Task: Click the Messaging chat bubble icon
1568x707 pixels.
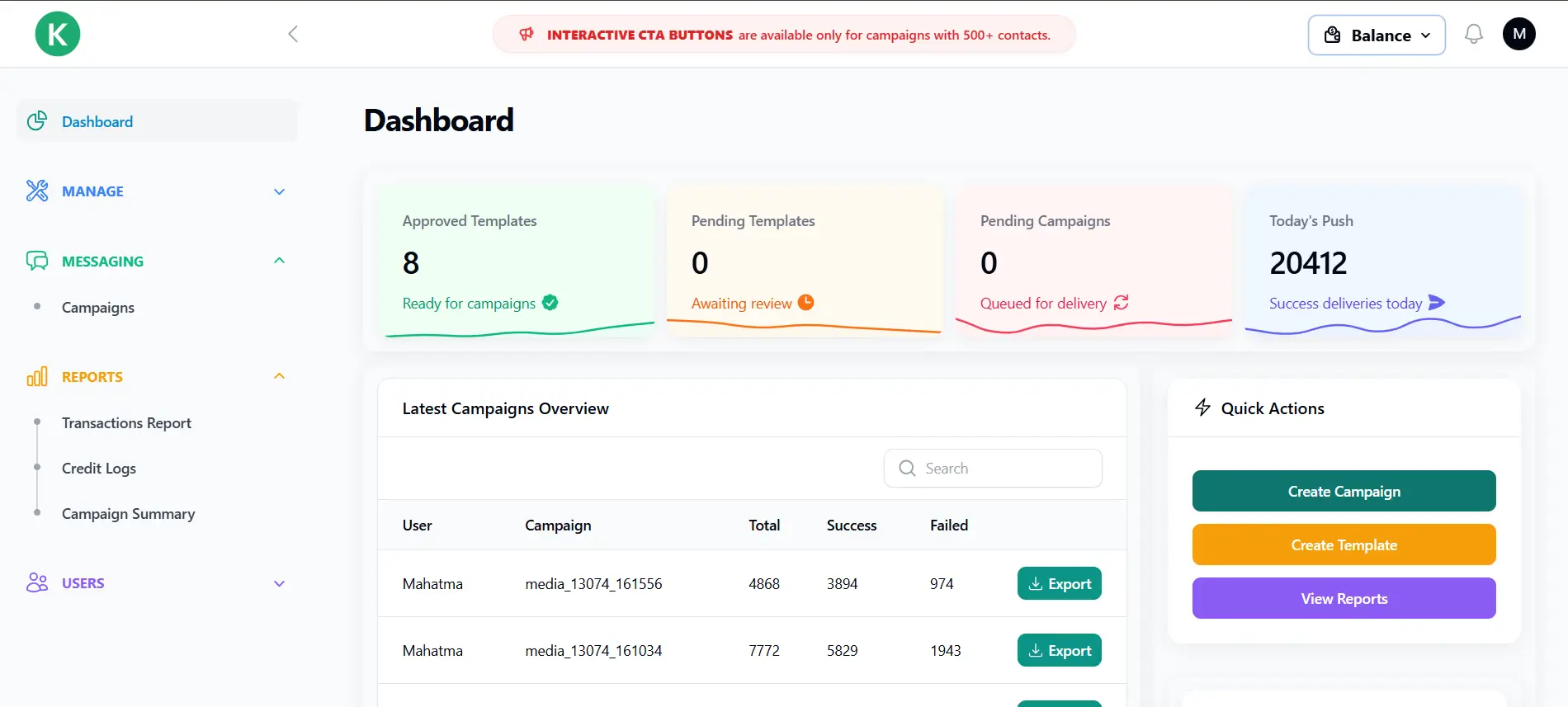Action: (x=37, y=261)
